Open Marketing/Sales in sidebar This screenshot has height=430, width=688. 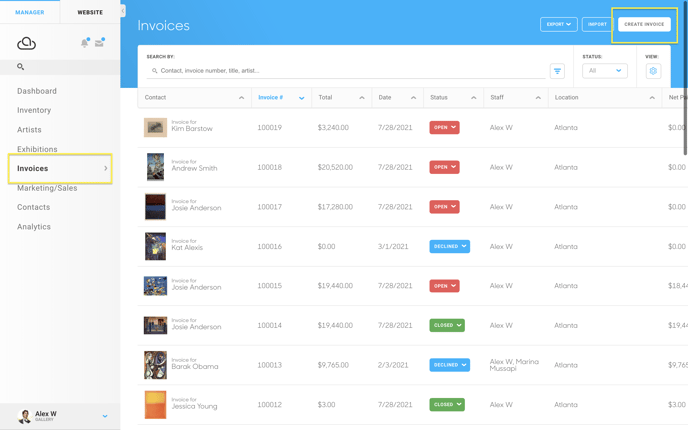pyautogui.click(x=47, y=188)
